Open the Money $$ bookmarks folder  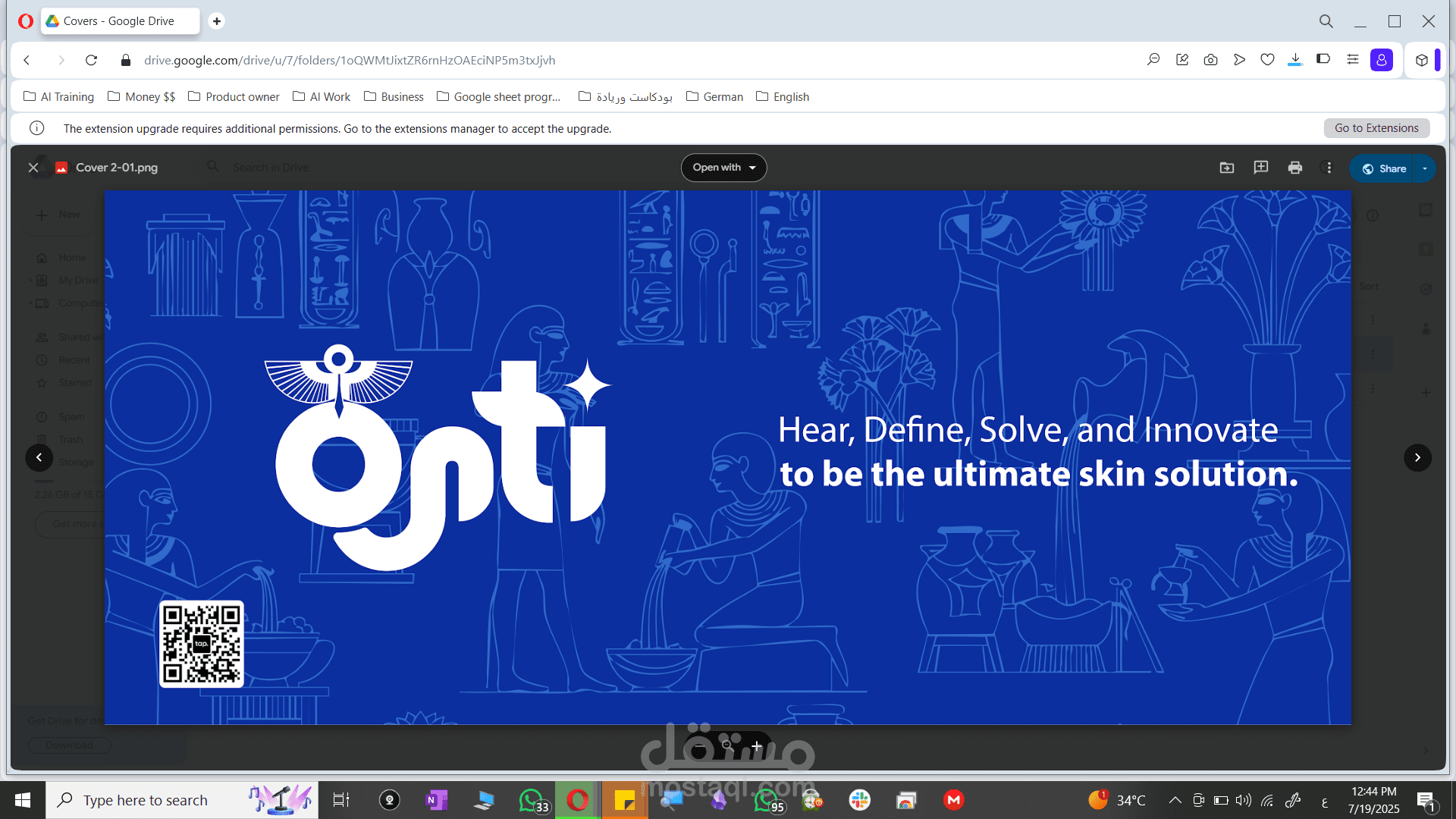[x=141, y=97]
